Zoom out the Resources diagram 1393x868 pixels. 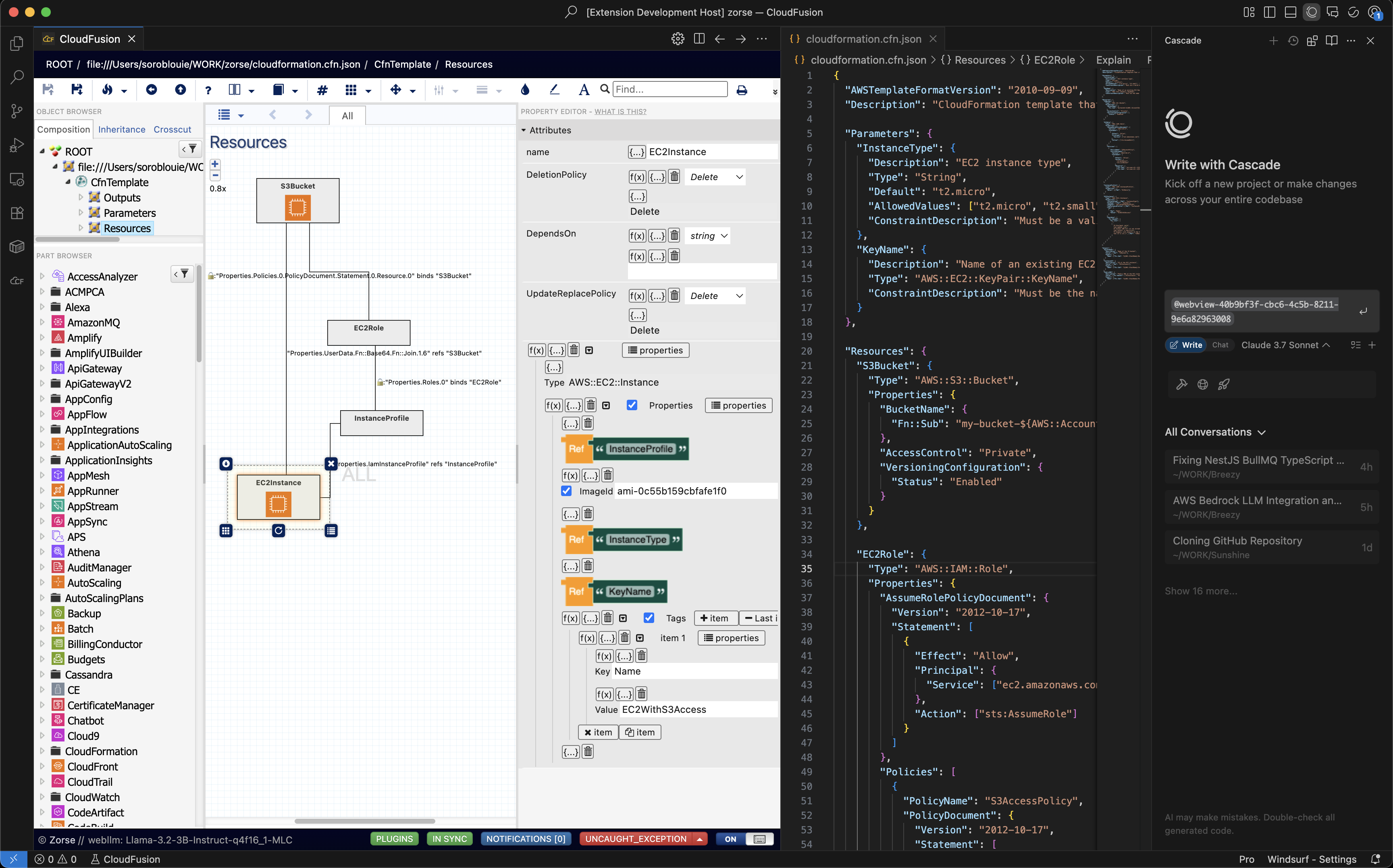pyautogui.click(x=215, y=175)
